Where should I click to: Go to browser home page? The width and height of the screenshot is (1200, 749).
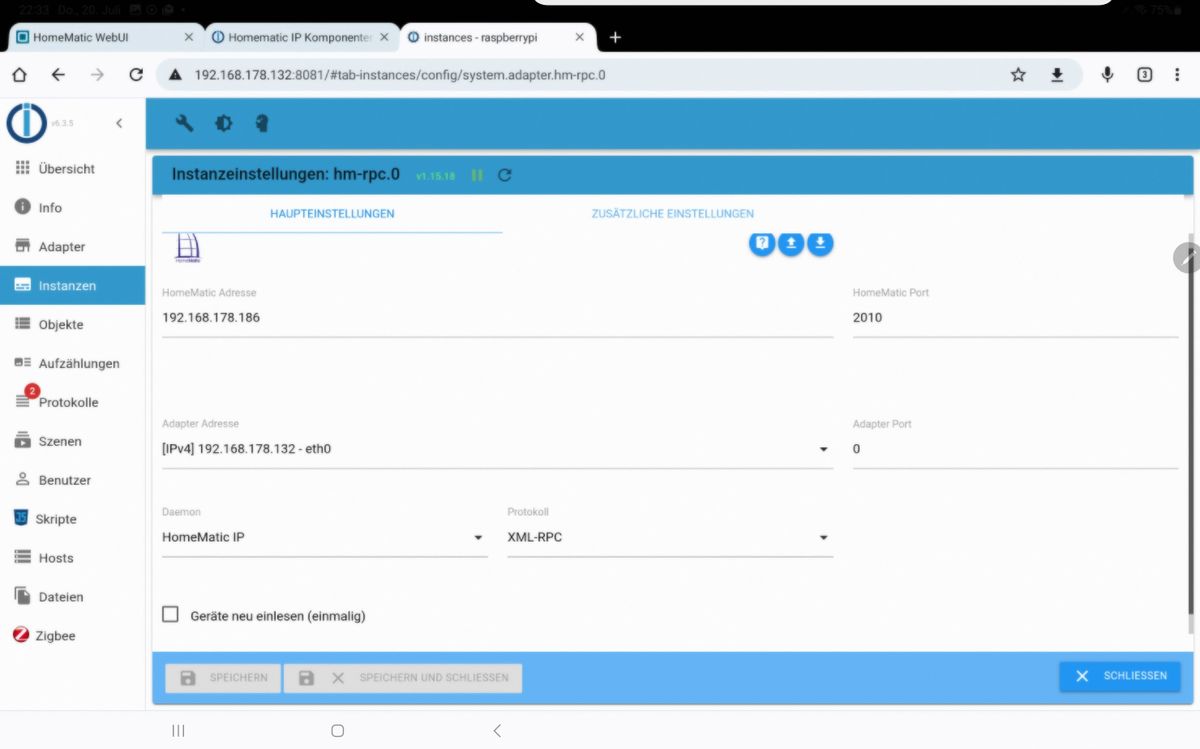20,75
